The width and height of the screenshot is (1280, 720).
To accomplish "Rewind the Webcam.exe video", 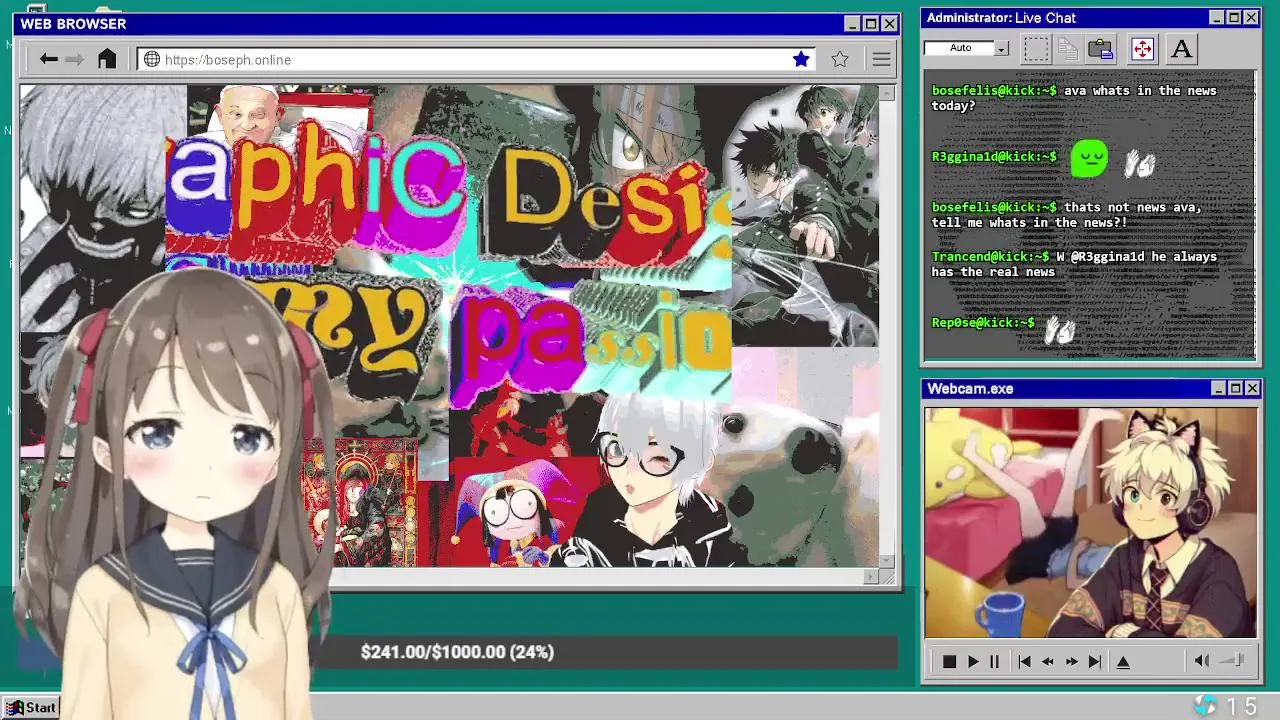I will [x=1048, y=661].
